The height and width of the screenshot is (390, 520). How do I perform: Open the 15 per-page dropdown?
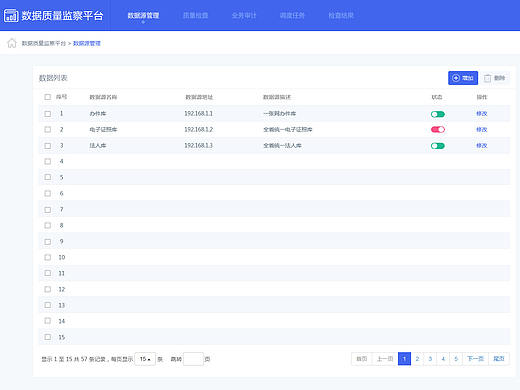[145, 359]
